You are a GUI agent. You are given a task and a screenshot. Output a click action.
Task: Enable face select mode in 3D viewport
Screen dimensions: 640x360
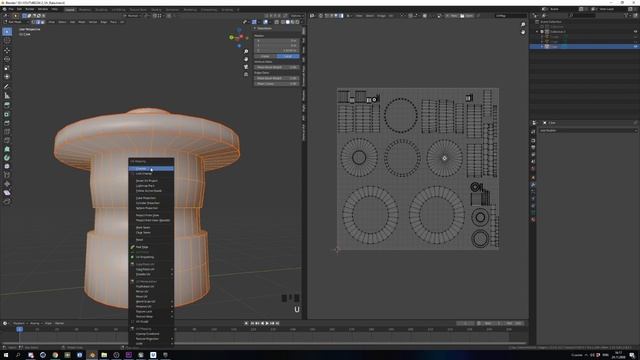42,22
